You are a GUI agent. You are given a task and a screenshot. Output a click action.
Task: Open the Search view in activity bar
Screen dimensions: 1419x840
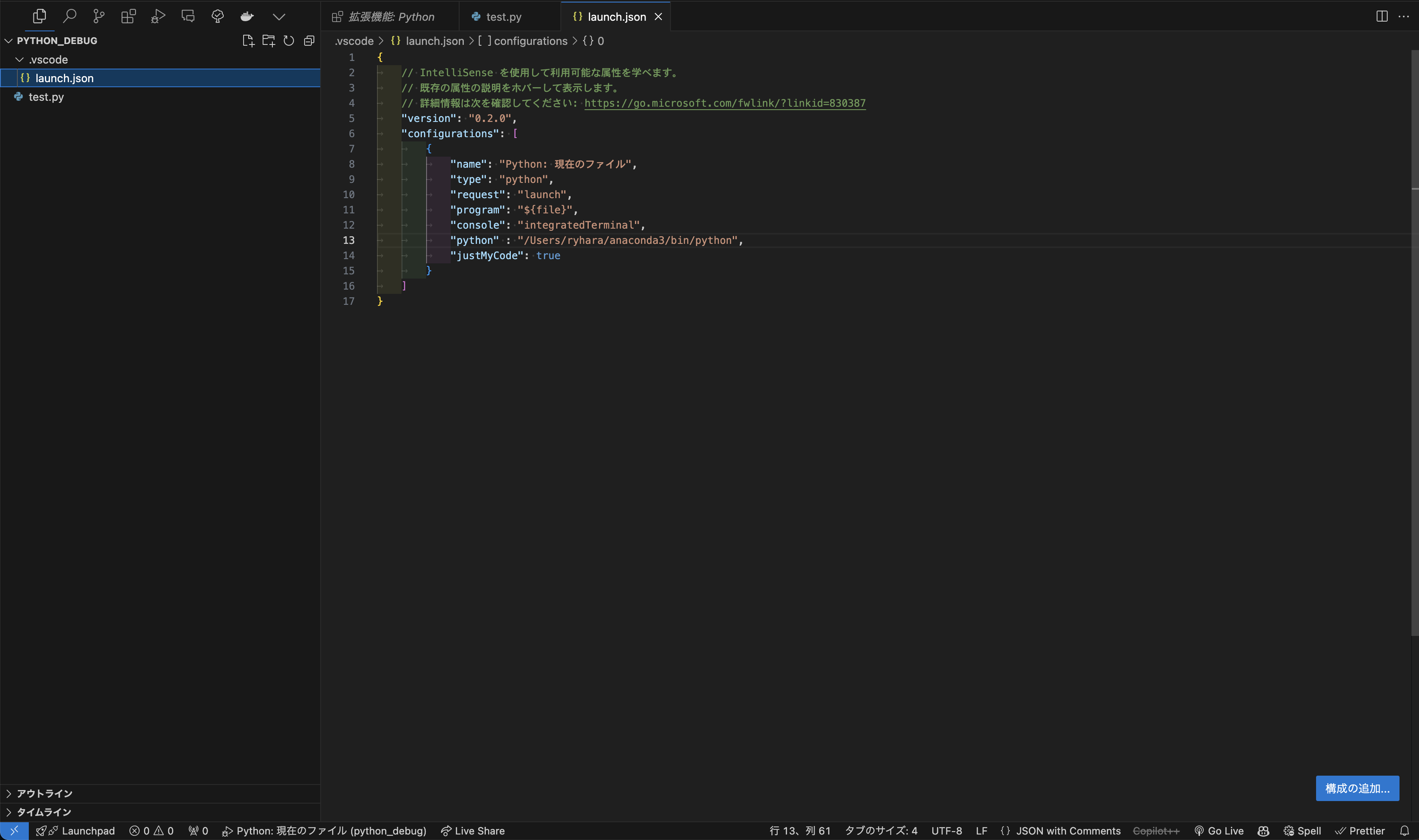69,16
